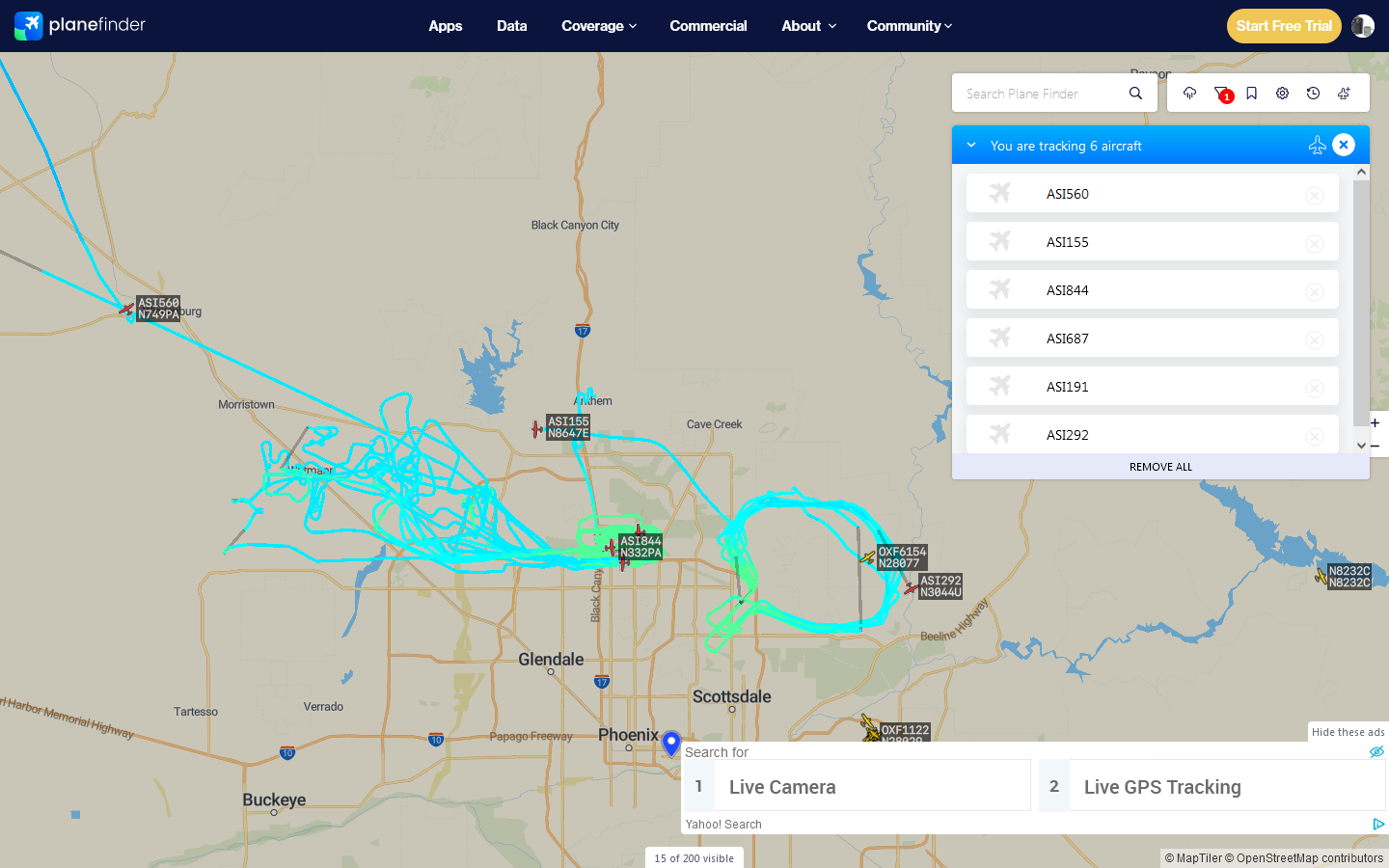
Task: Select ASI155 row in tracking list
Action: [1153, 241]
